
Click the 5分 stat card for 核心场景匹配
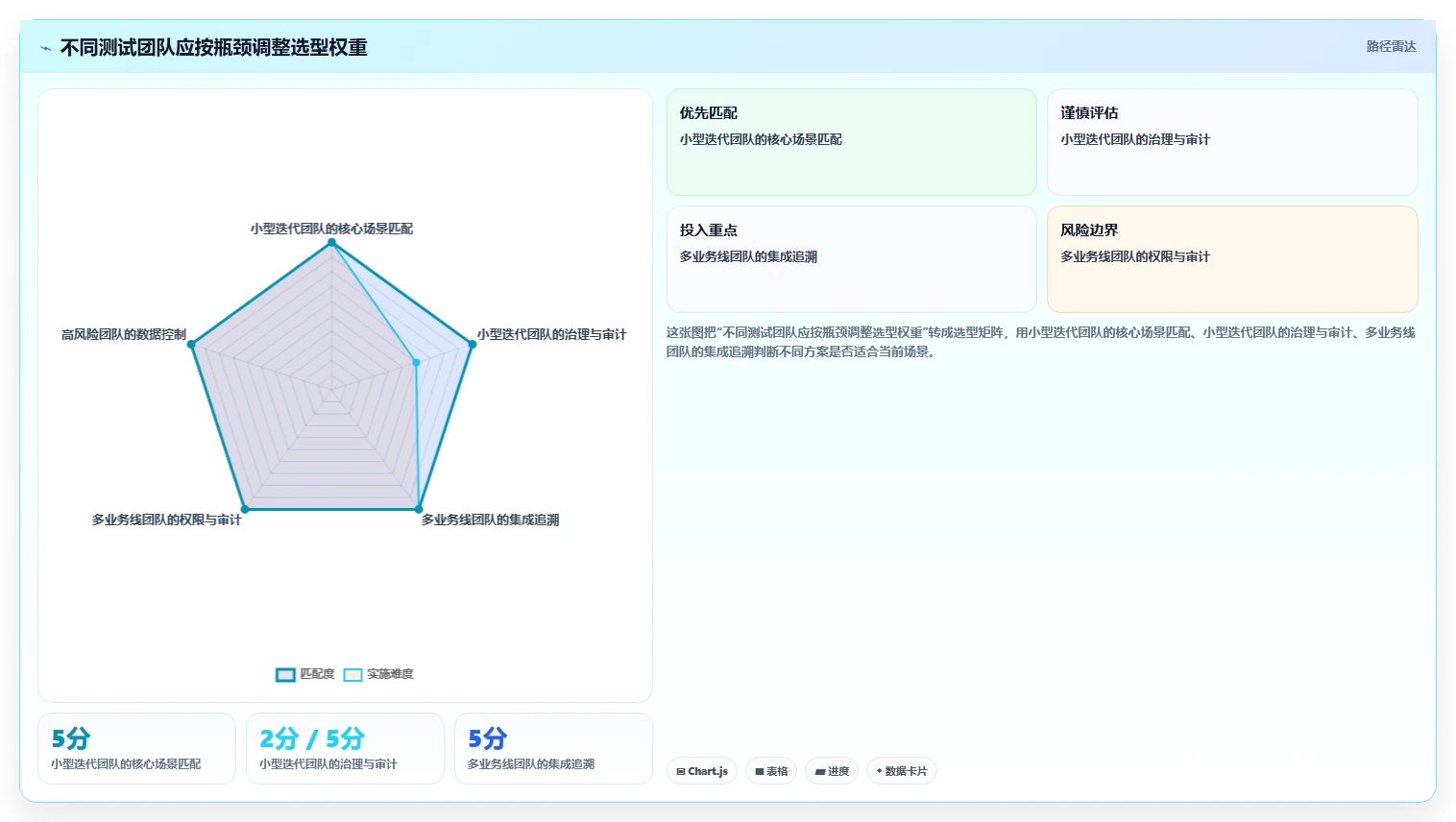pyautogui.click(x=136, y=749)
